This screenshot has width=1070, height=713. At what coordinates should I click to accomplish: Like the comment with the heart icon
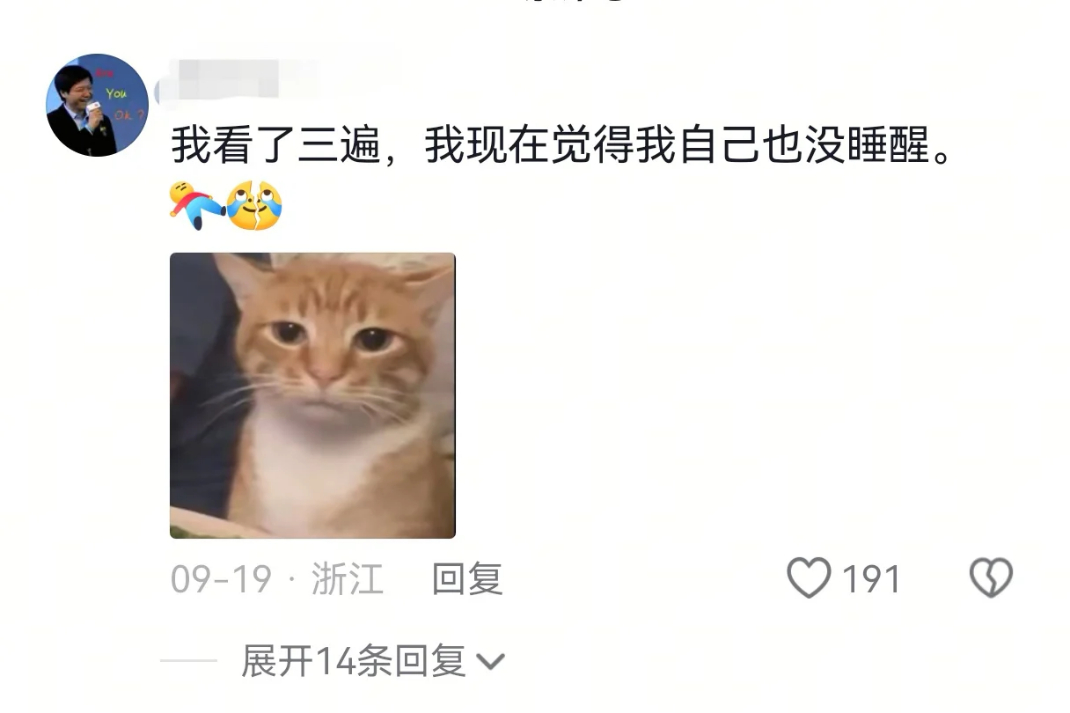click(809, 578)
